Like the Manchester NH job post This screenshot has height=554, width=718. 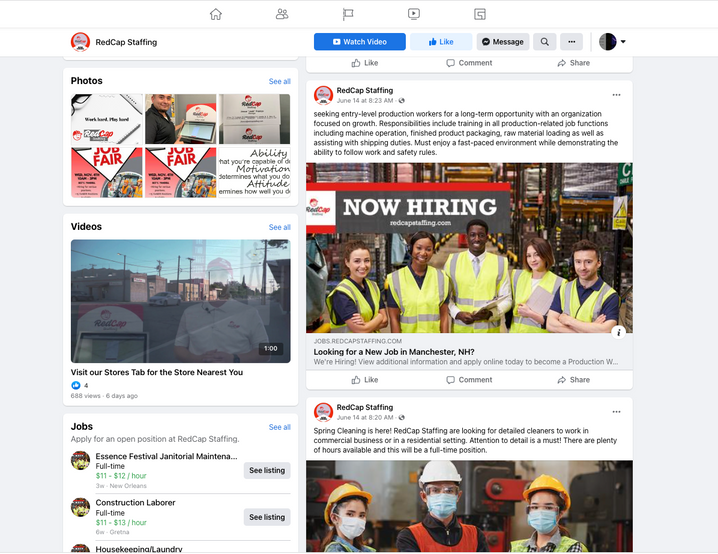pos(364,380)
